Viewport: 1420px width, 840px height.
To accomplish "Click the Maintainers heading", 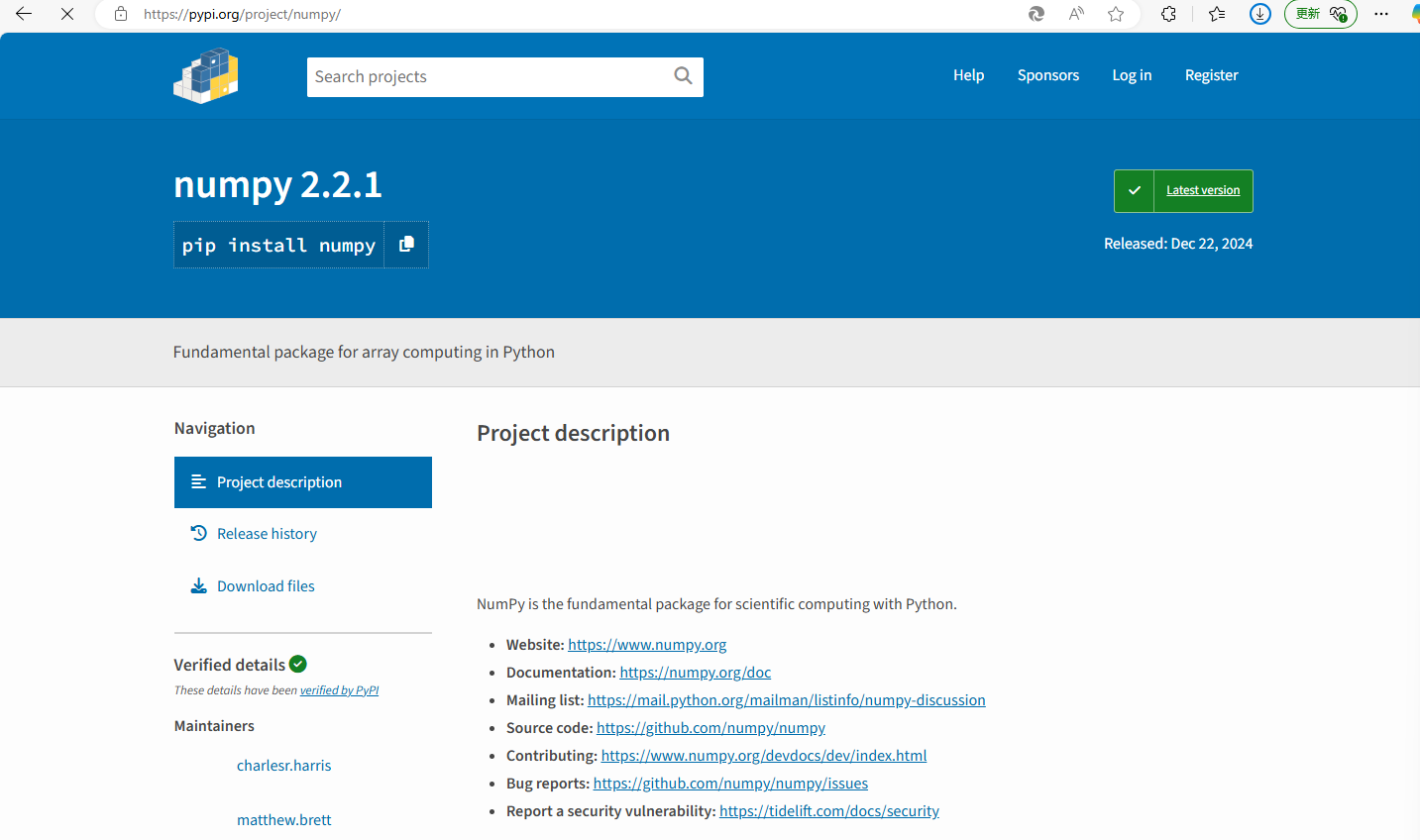I will pyautogui.click(x=214, y=726).
